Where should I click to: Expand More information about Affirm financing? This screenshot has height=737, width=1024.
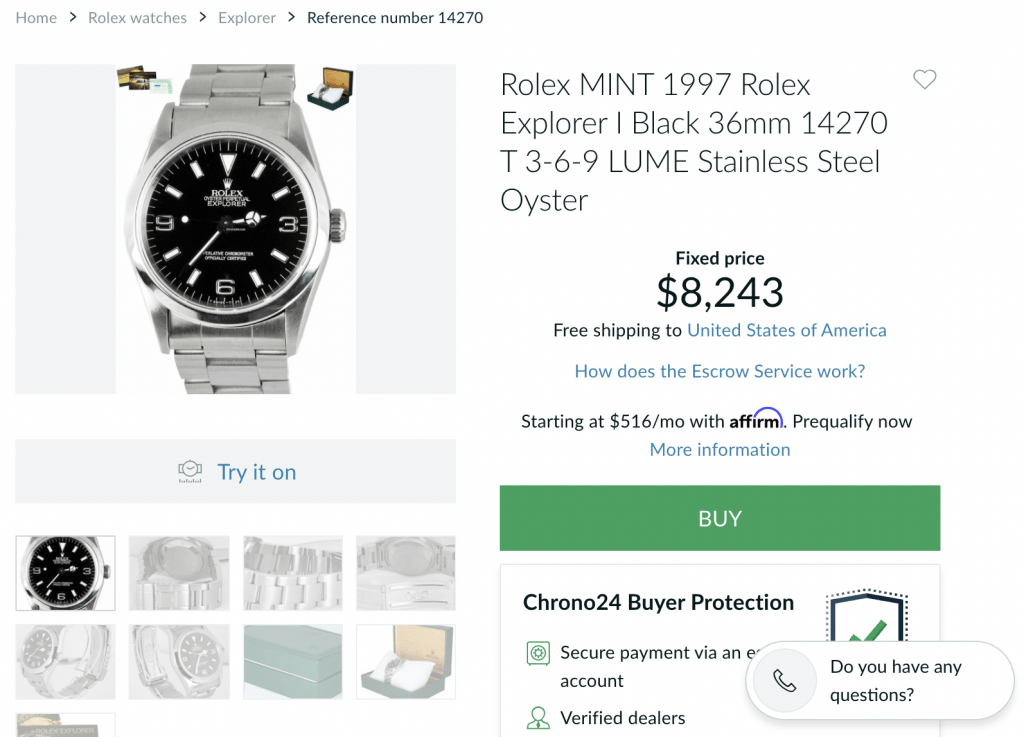coord(719,449)
